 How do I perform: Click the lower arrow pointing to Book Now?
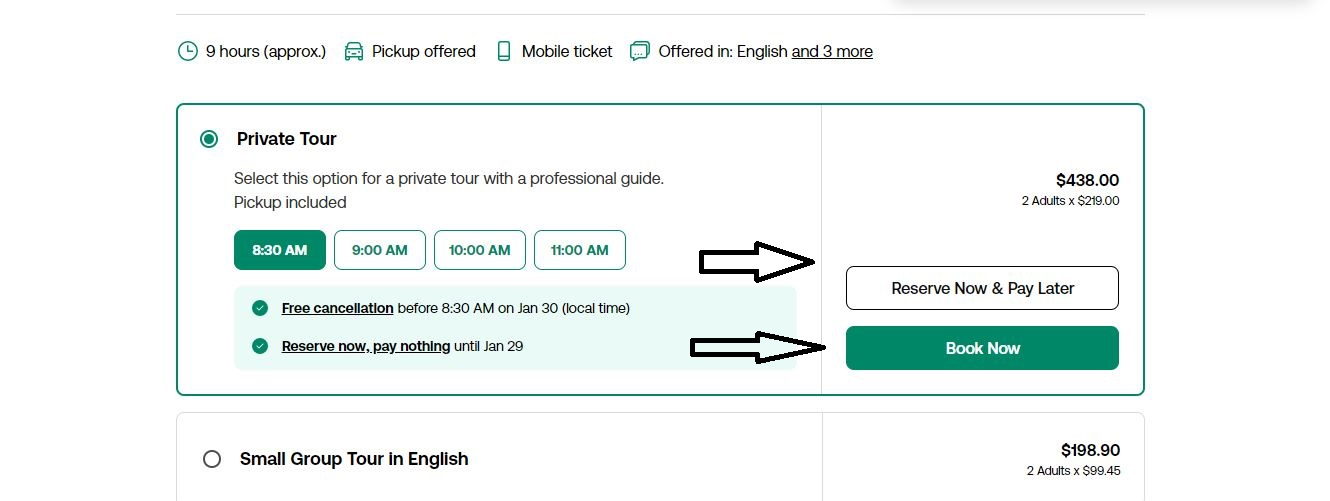[x=757, y=347]
